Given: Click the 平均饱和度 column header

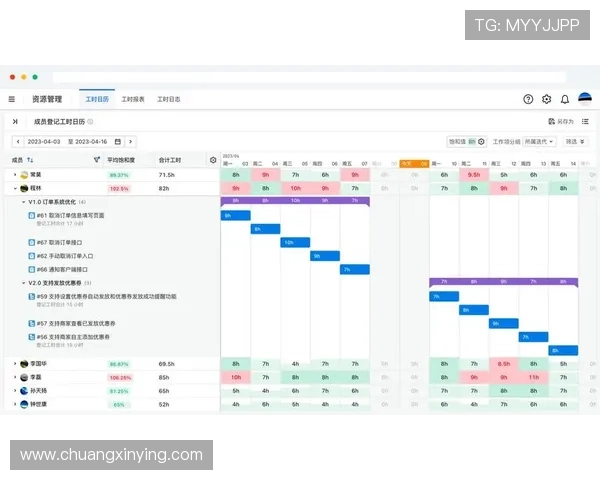Looking at the screenshot, I should pyautogui.click(x=121, y=160).
